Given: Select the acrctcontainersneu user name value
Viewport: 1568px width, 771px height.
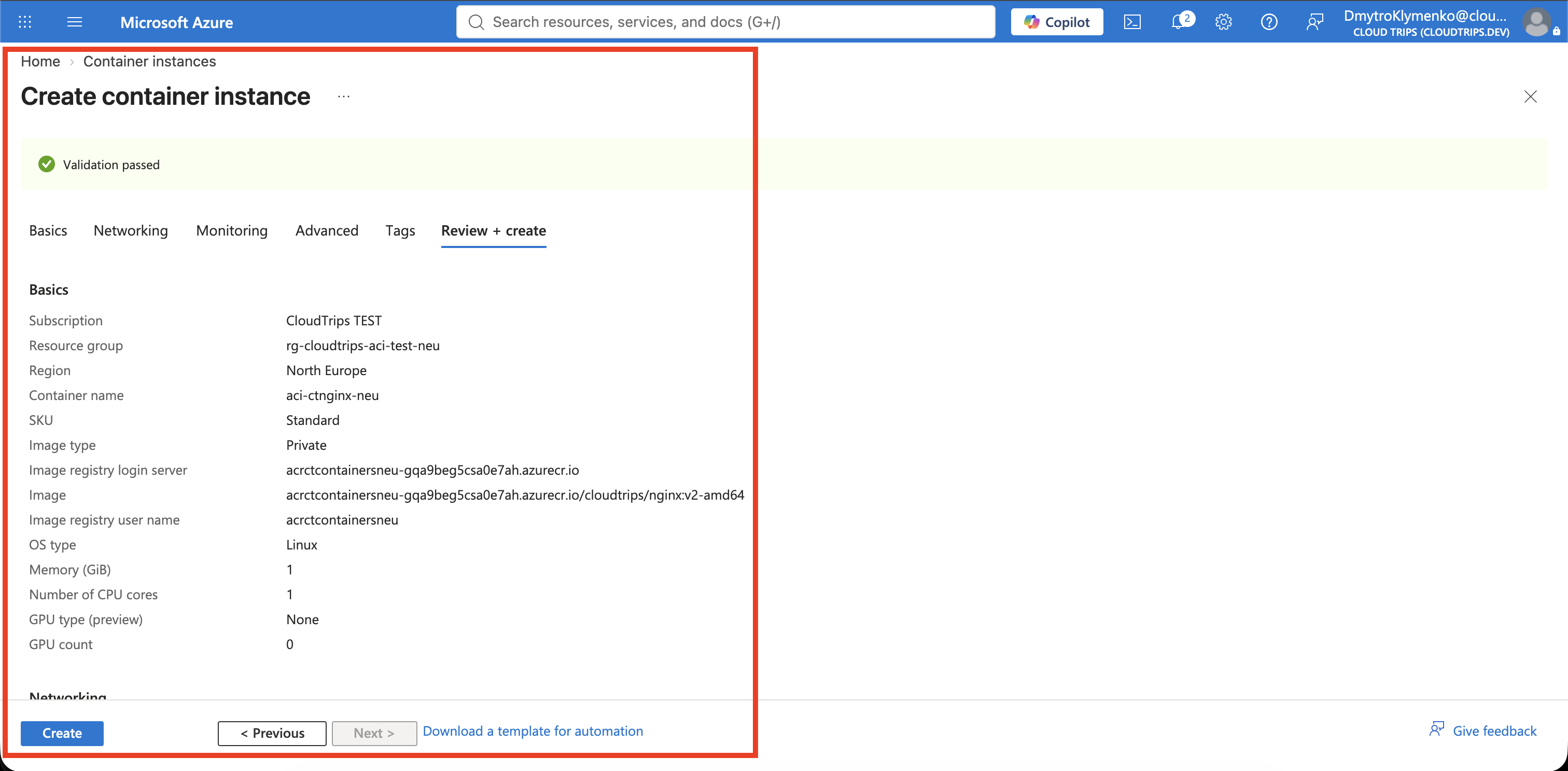Looking at the screenshot, I should 342,520.
